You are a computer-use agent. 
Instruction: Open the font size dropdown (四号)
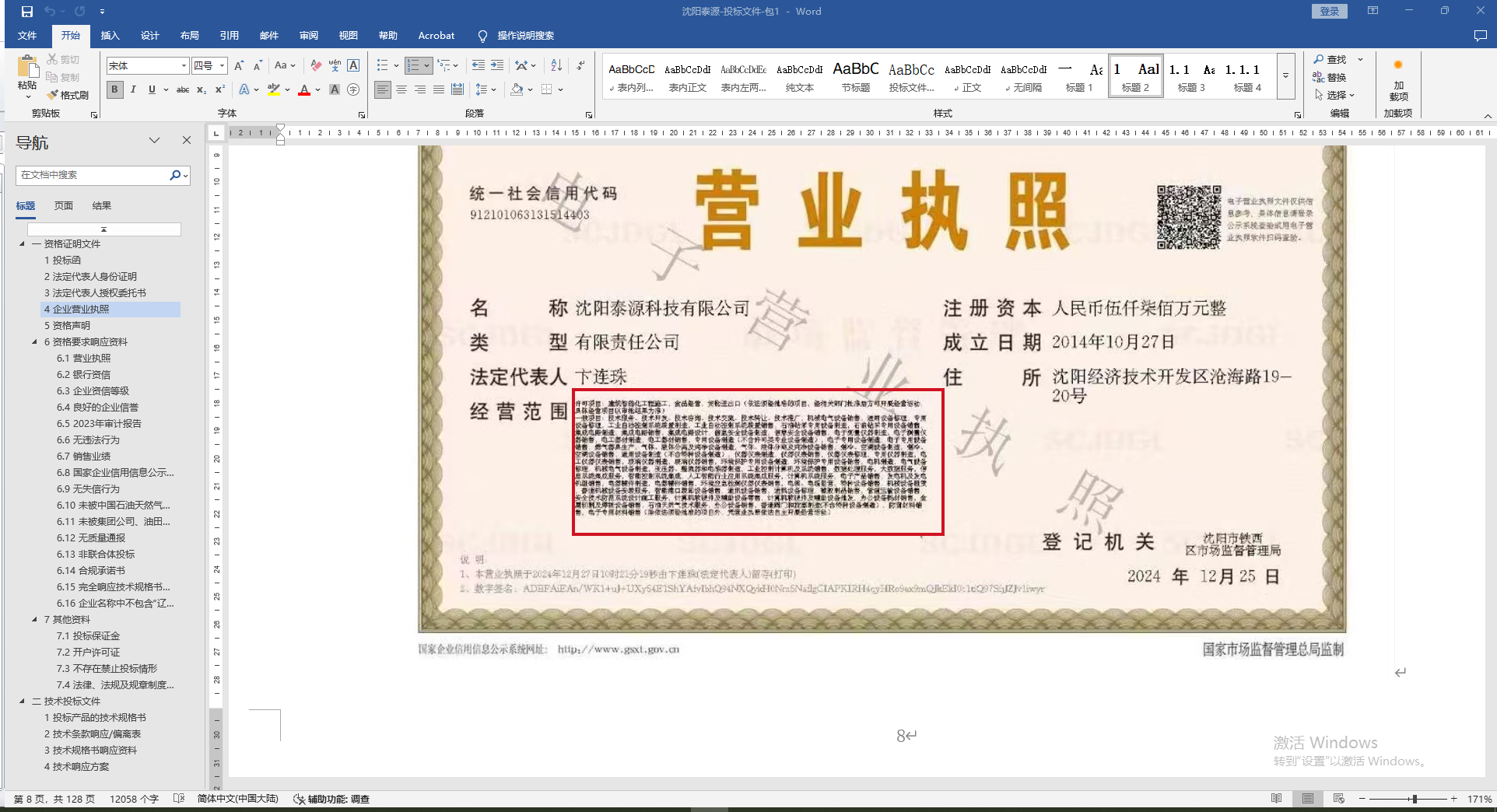point(222,66)
